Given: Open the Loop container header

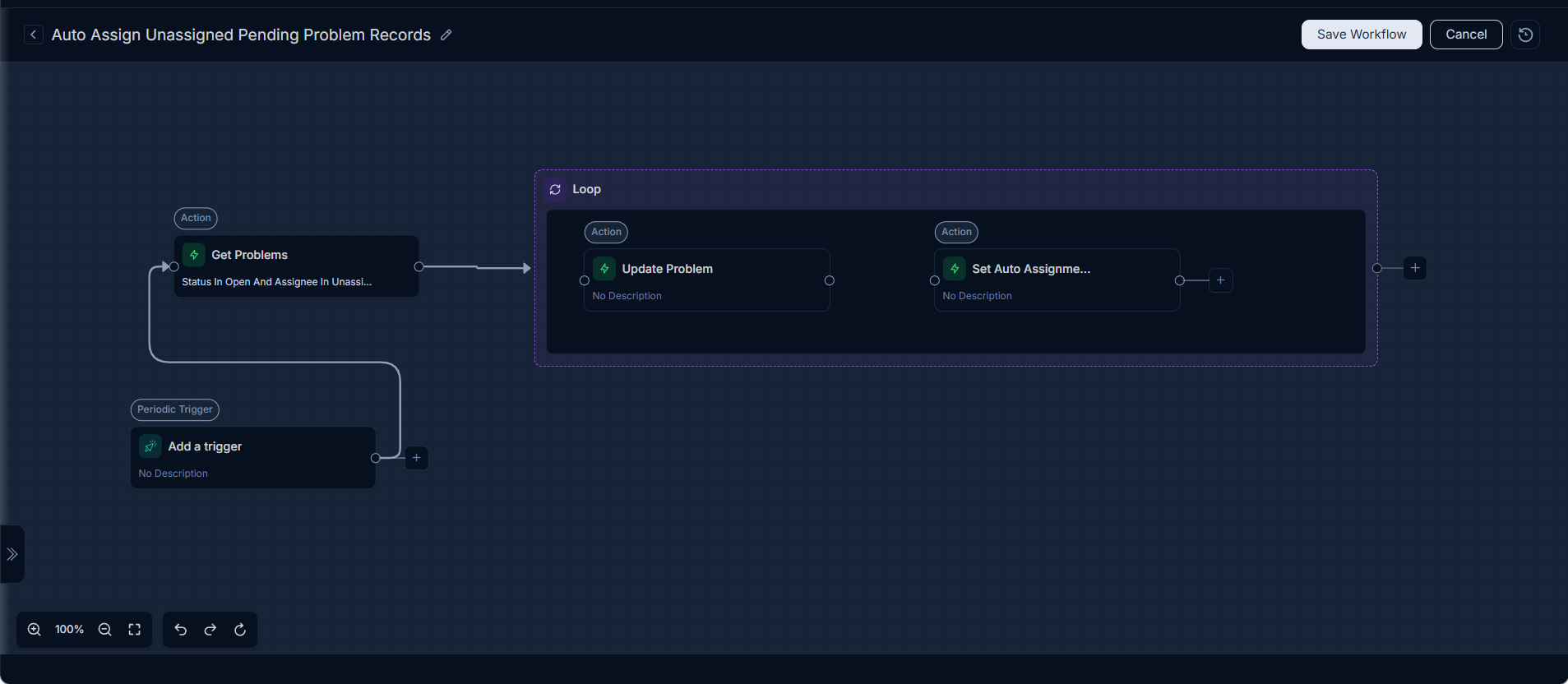Looking at the screenshot, I should [955, 189].
